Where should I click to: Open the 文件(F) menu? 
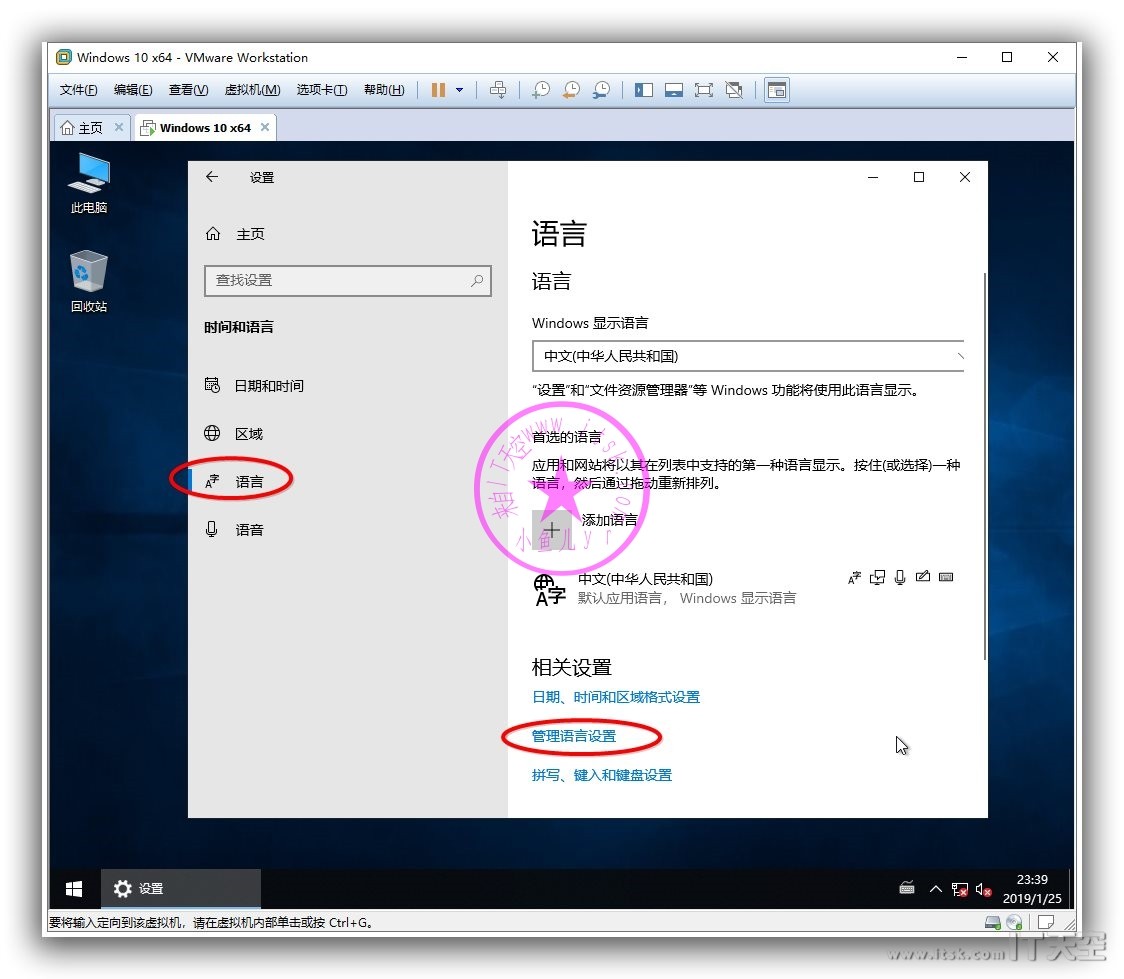click(78, 90)
